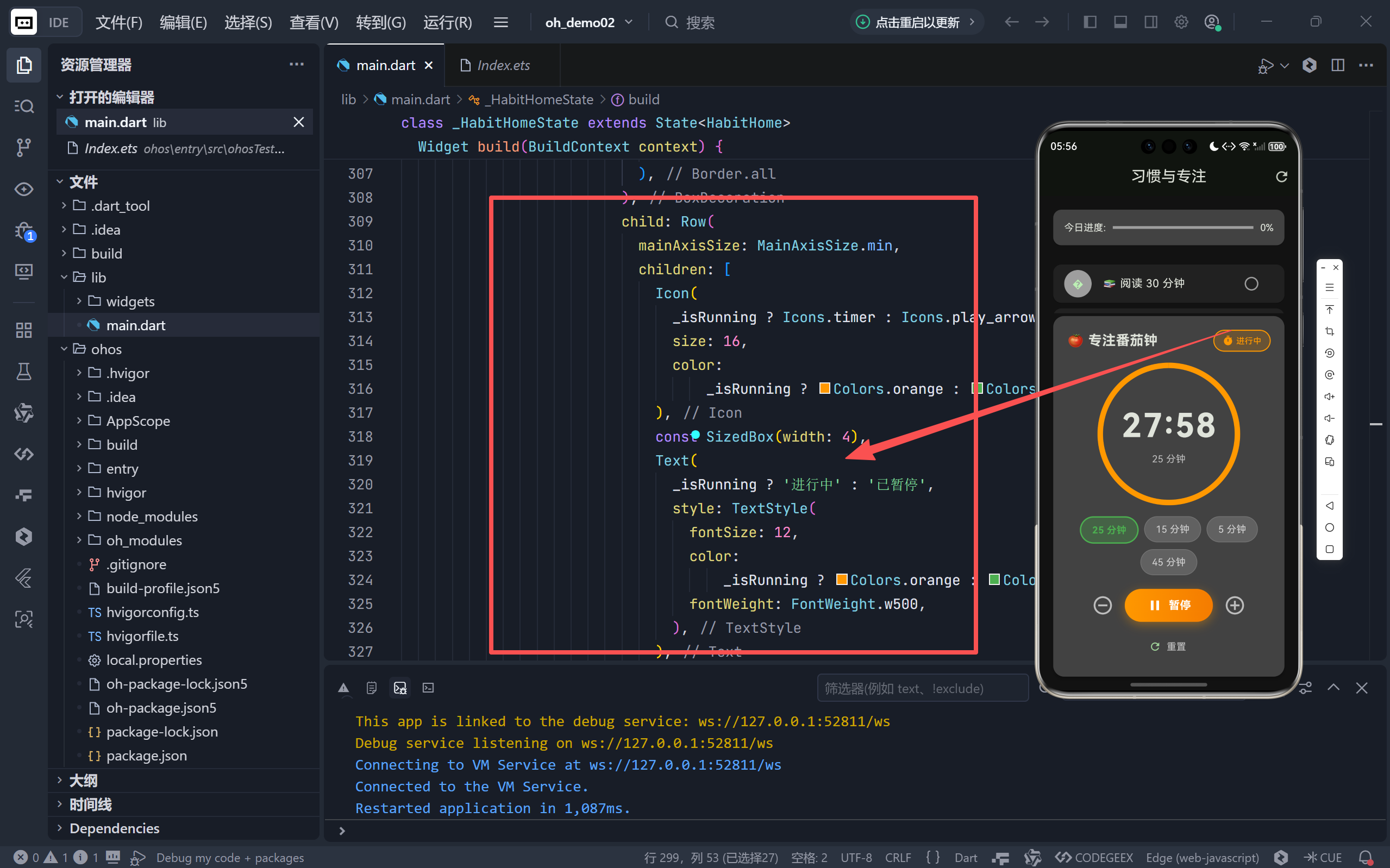Screen dimensions: 1390x868
Task: Open the extensions icon in activity bar
Action: click(x=23, y=330)
